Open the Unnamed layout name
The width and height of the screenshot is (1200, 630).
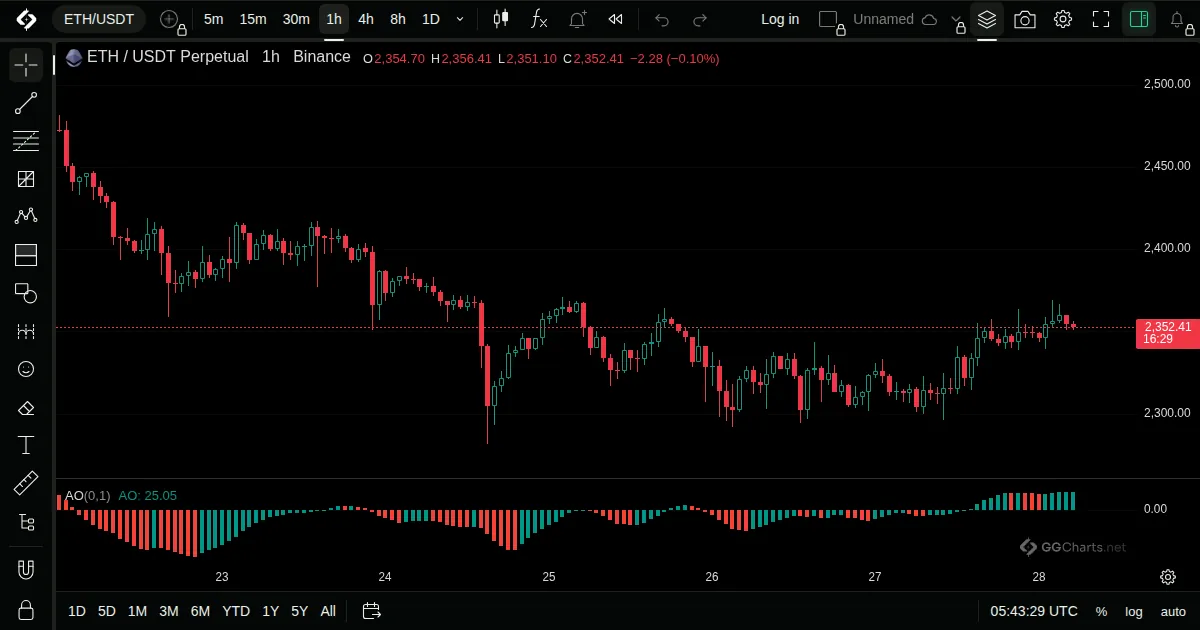tap(883, 19)
